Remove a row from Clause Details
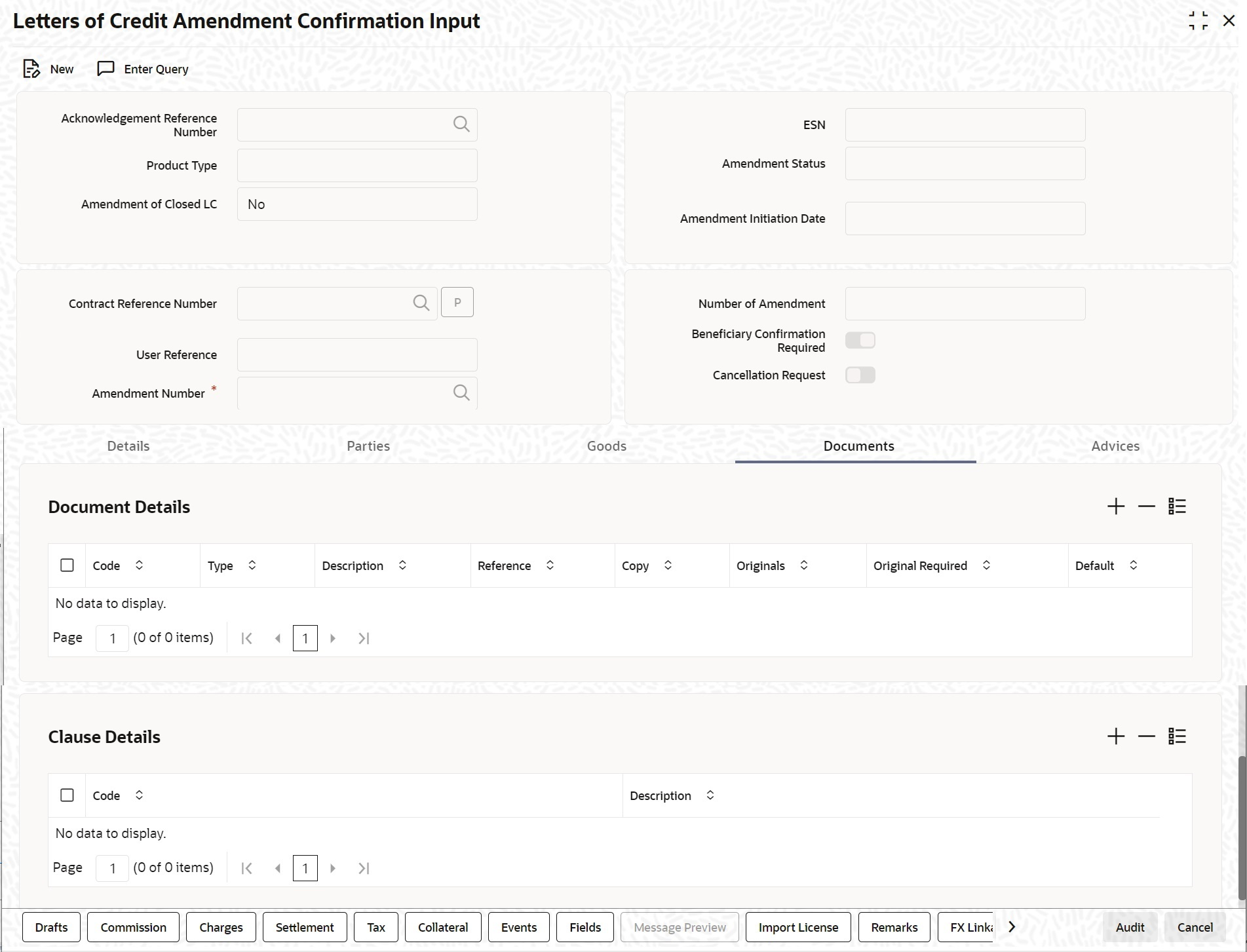This screenshot has height=952, width=1247. [x=1147, y=736]
